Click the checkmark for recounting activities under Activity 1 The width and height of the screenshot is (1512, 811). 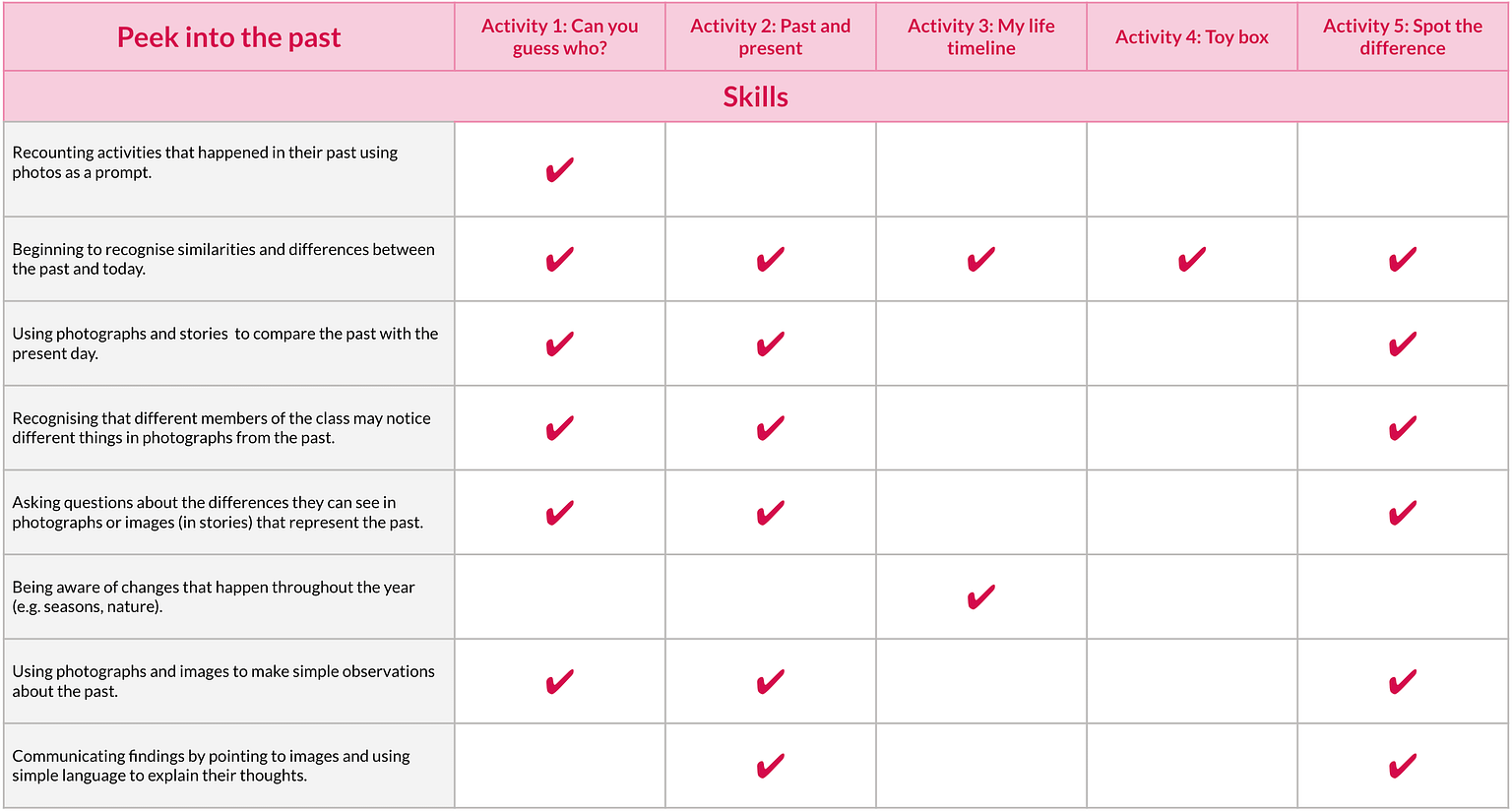click(x=559, y=170)
